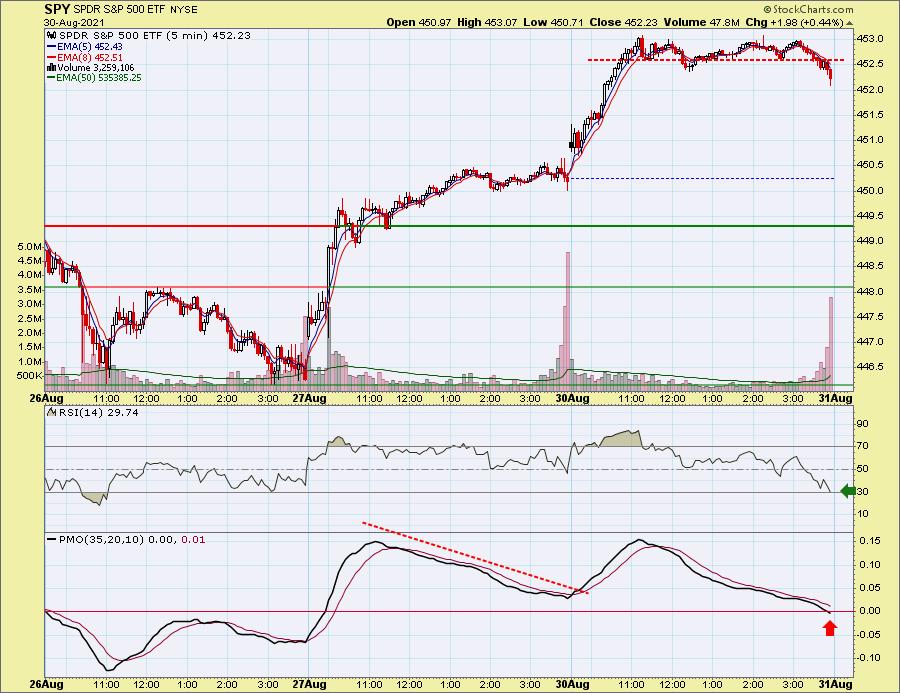Click the 2.5M volume axis label

[30, 319]
